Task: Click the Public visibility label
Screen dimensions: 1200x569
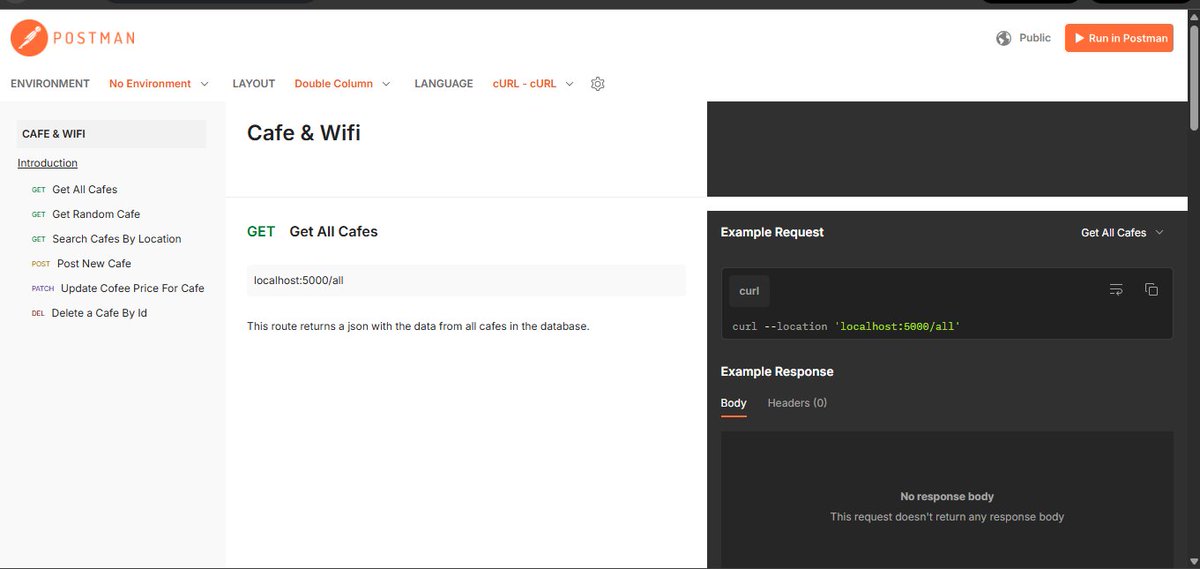Action: point(1035,38)
